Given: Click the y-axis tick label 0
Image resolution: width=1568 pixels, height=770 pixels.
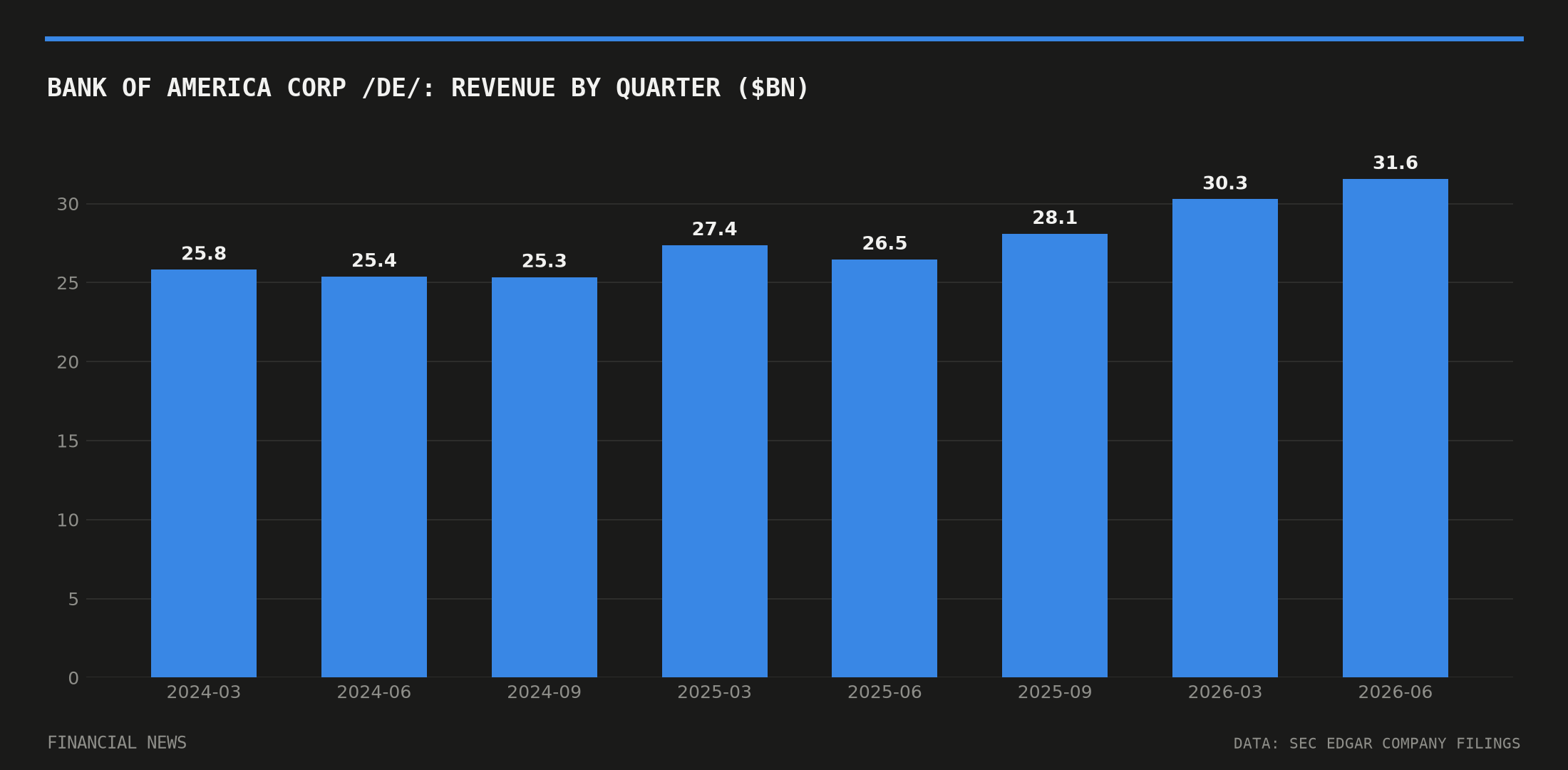Looking at the screenshot, I should coord(73,679).
